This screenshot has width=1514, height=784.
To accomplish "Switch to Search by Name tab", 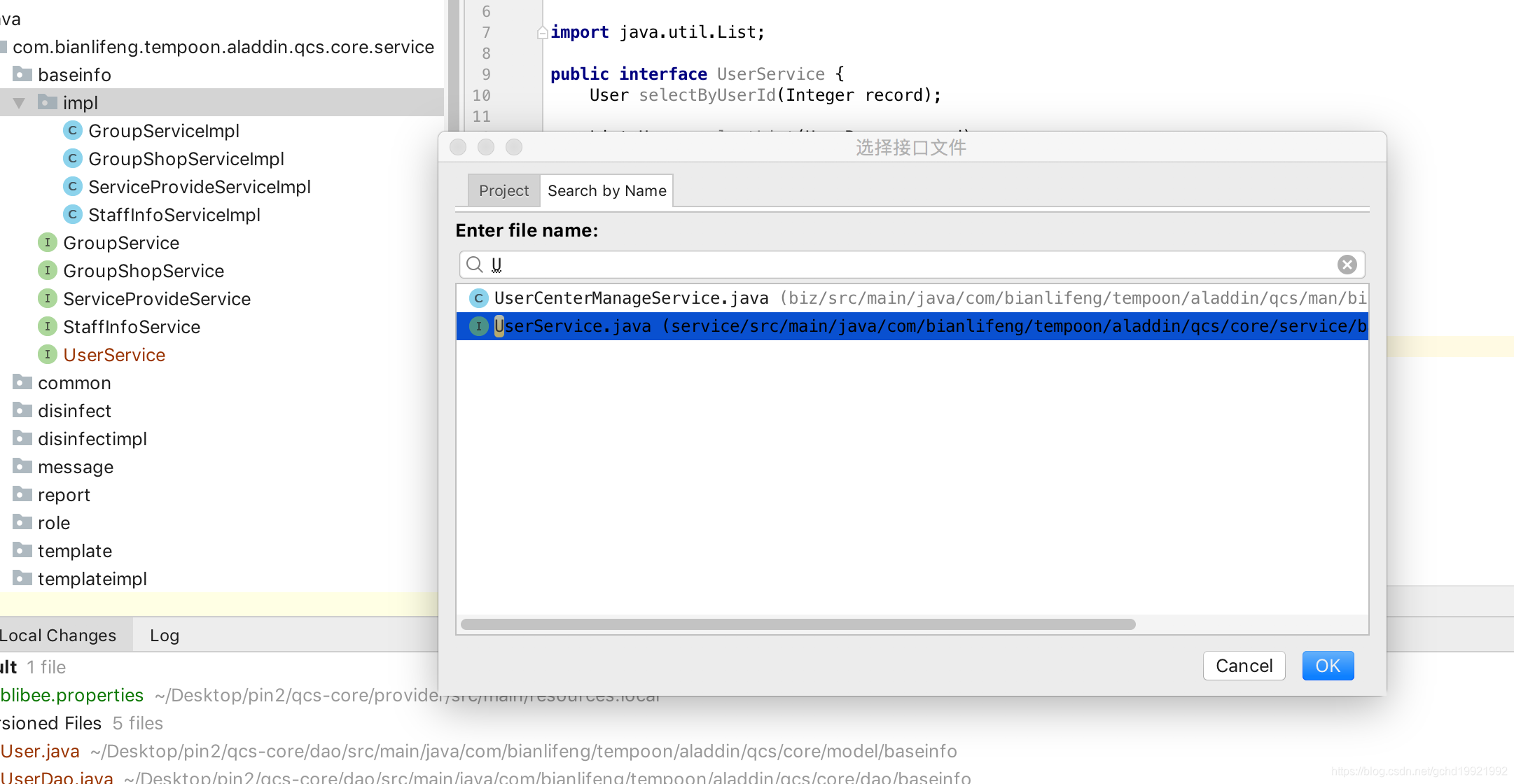I will point(606,190).
